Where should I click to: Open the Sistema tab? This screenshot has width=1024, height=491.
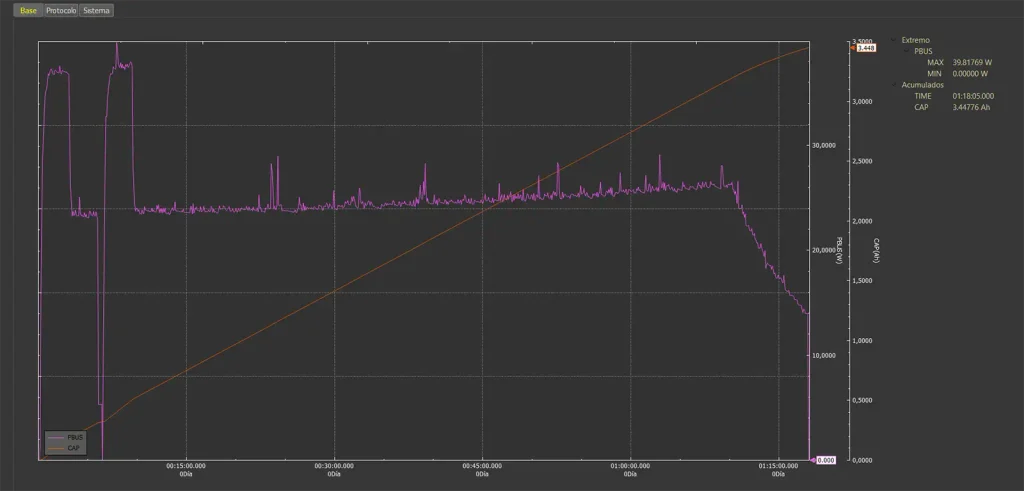pyautogui.click(x=97, y=10)
